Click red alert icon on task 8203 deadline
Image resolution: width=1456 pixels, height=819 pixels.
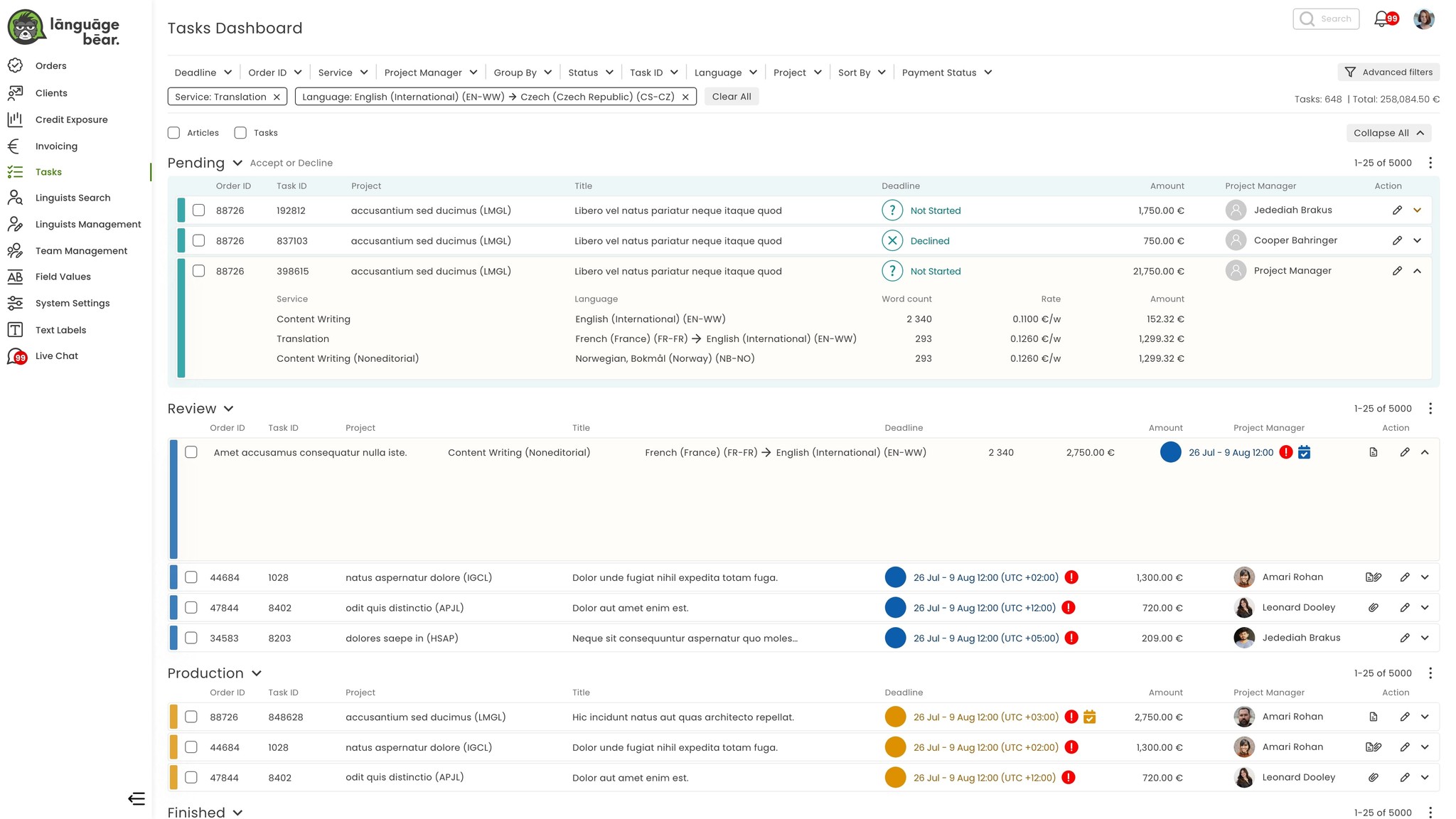coord(1071,638)
